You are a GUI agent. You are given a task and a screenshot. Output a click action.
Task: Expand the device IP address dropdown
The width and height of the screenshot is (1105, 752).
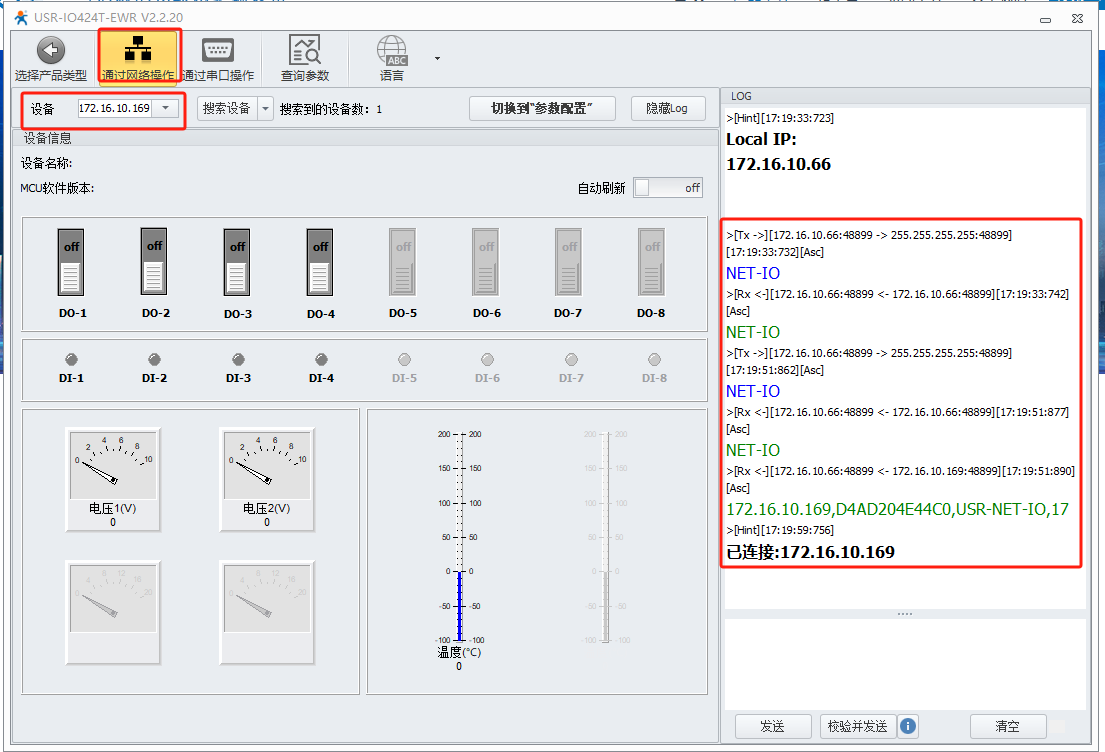[166, 108]
